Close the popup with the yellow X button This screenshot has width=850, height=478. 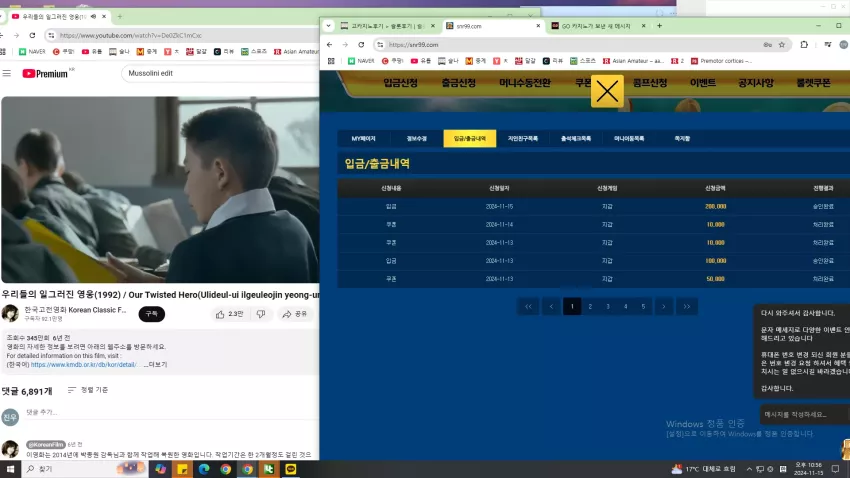pos(607,91)
